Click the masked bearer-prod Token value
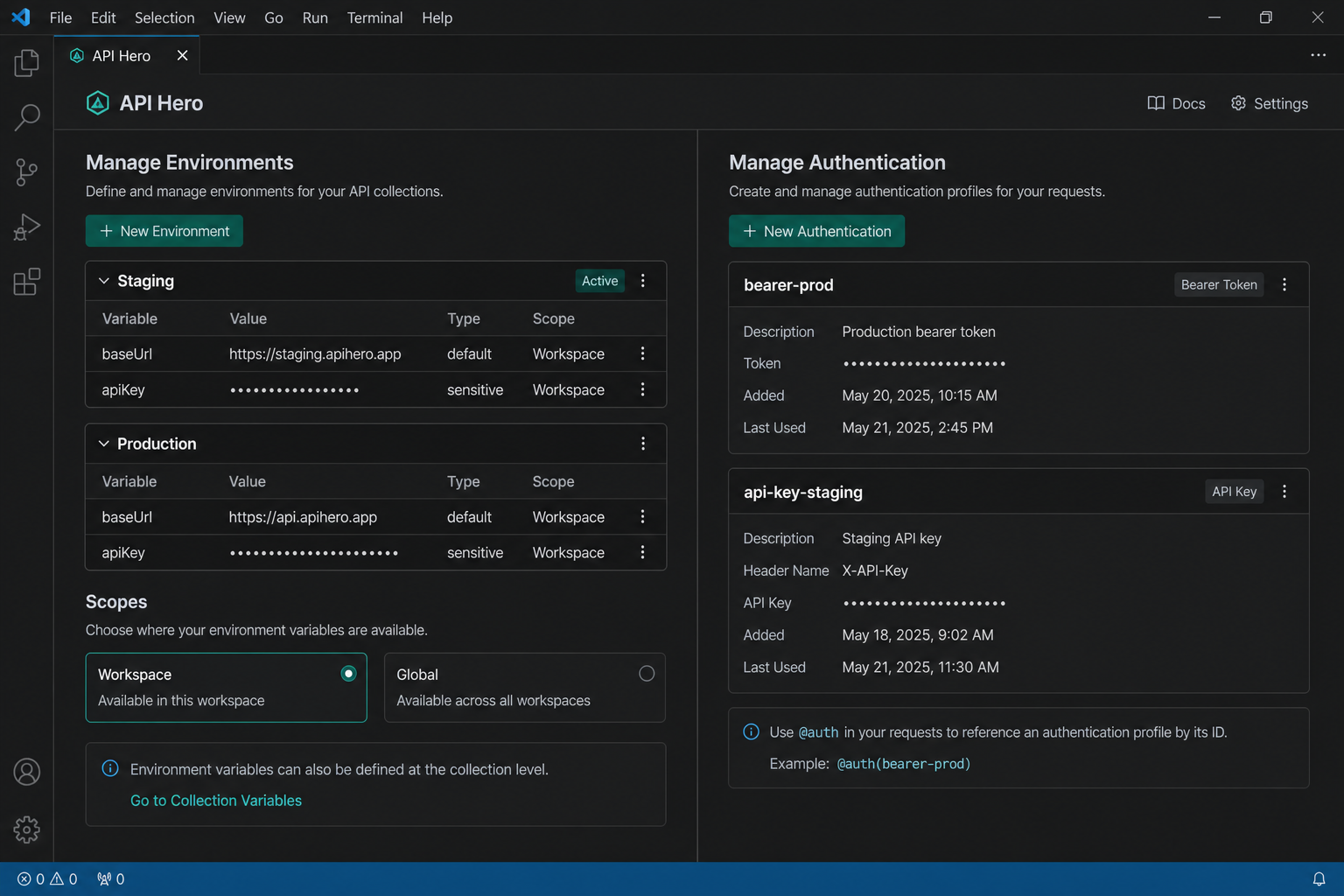The height and width of the screenshot is (896, 1344). (x=924, y=364)
